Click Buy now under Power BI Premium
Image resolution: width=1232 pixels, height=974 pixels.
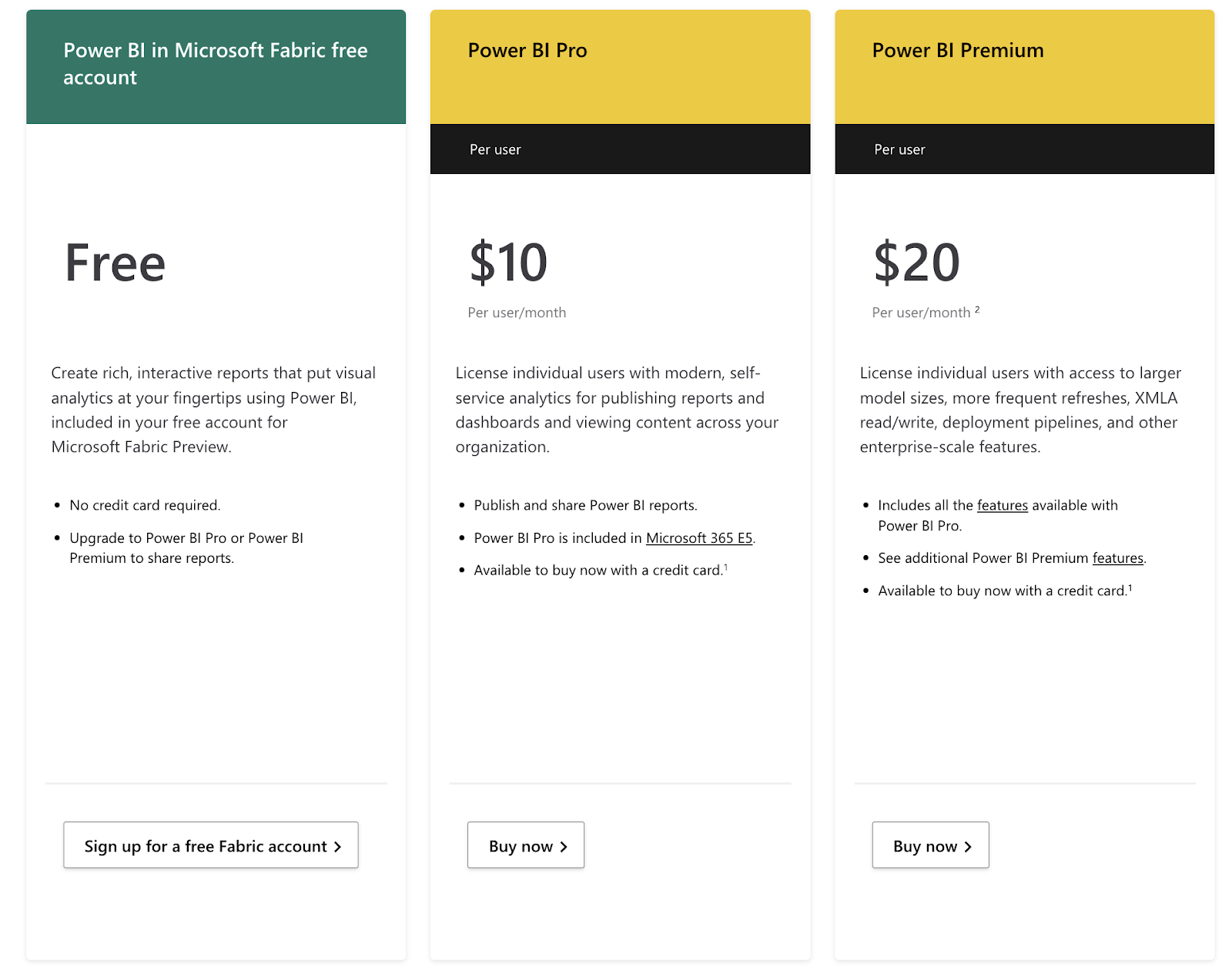pyautogui.click(x=930, y=845)
